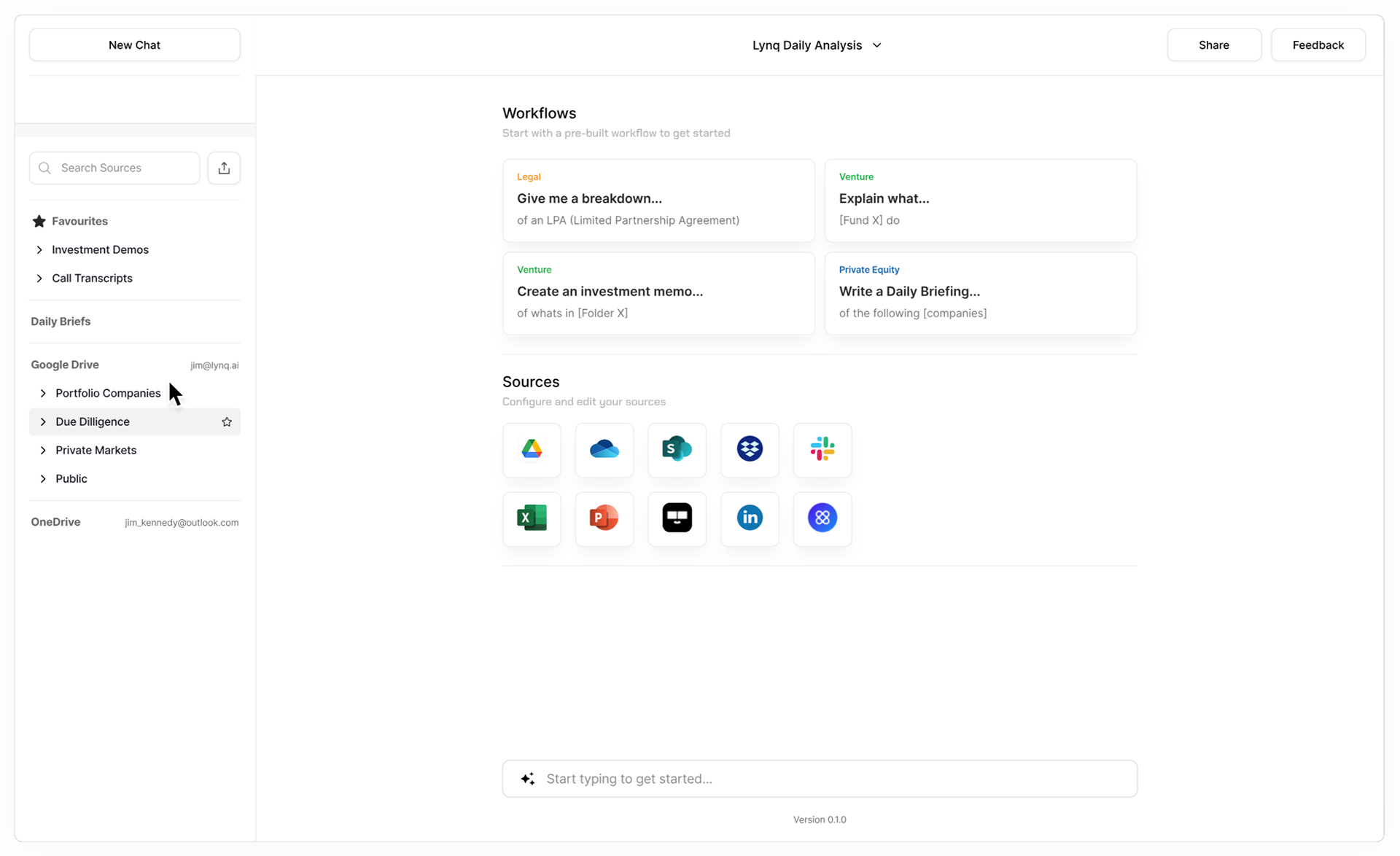The image size is (1400, 856).
Task: Select the Excel source icon
Action: point(532,518)
